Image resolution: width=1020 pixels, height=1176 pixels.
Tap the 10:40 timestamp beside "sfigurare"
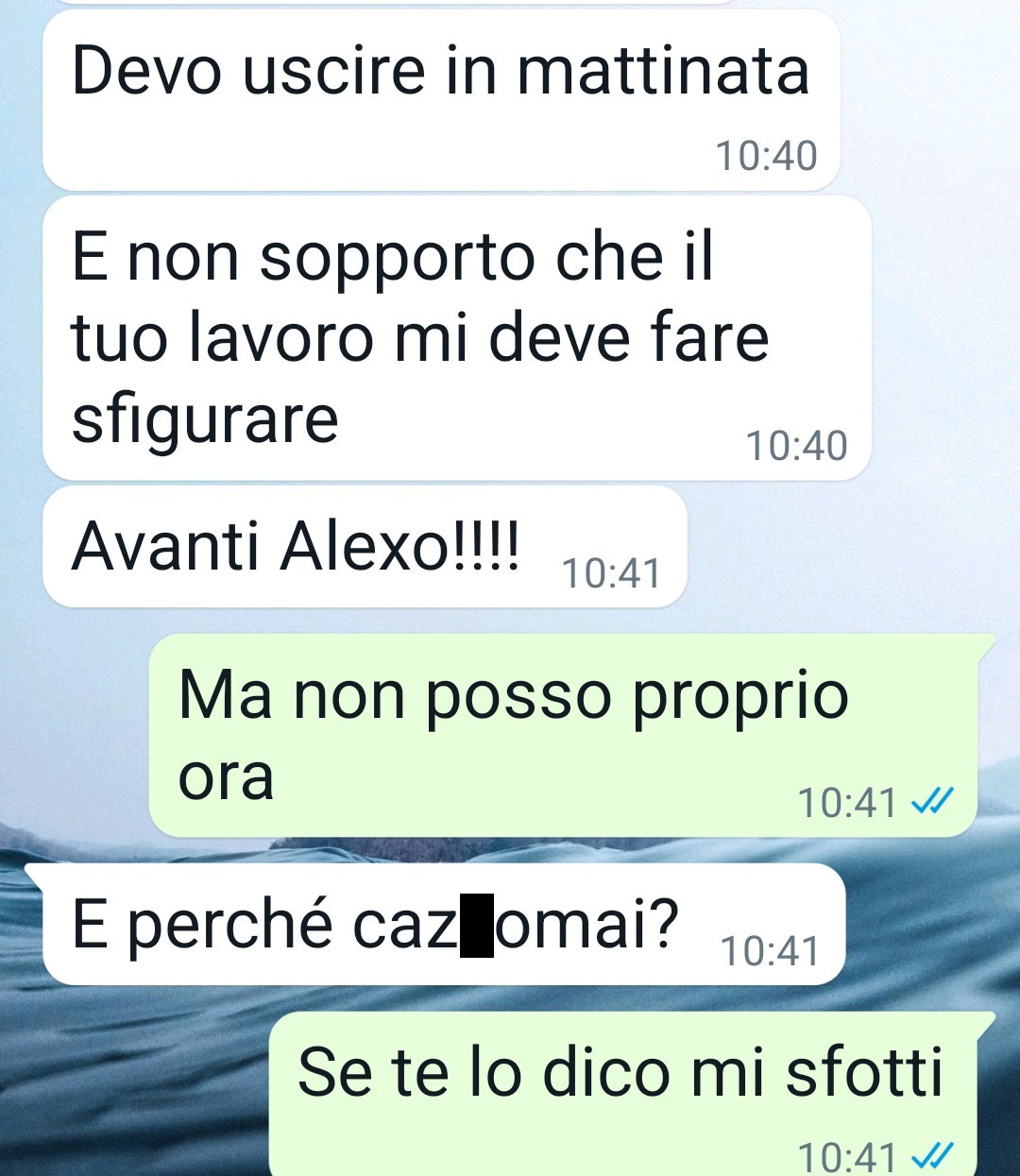(x=797, y=446)
